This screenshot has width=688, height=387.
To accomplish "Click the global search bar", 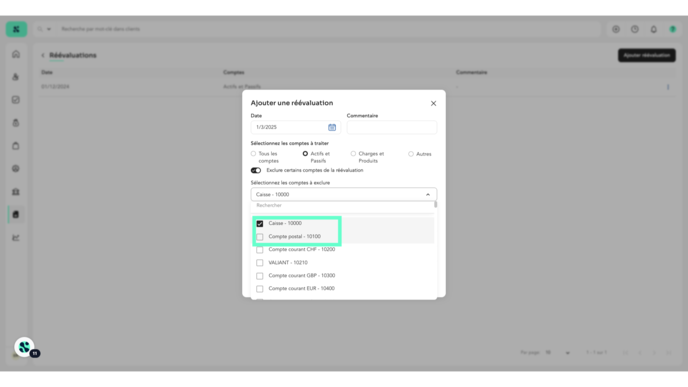I will click(x=329, y=29).
